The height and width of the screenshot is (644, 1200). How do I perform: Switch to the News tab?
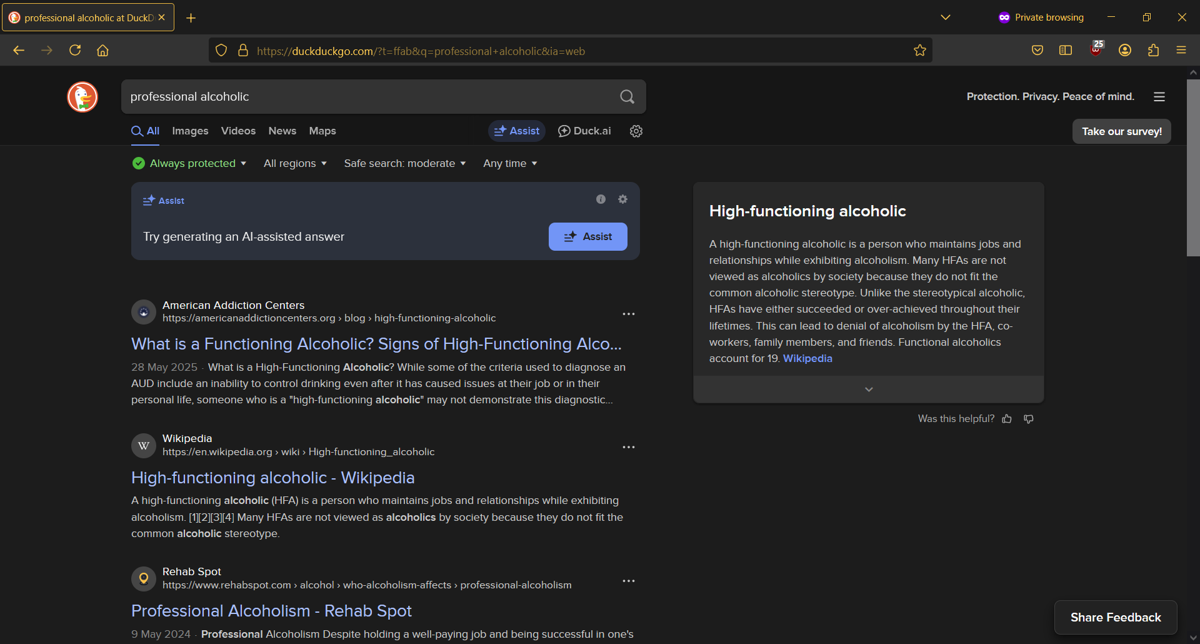(282, 131)
